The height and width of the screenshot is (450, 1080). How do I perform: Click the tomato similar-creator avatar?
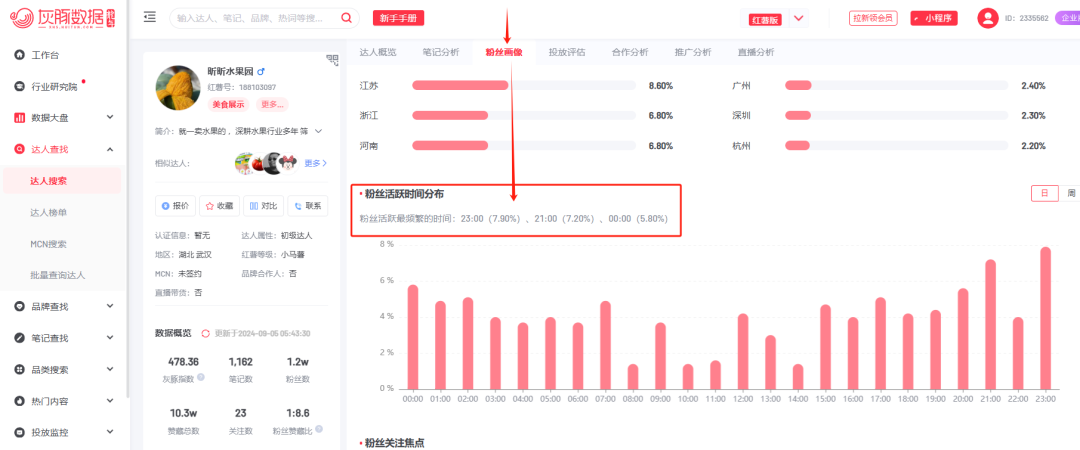[259, 163]
